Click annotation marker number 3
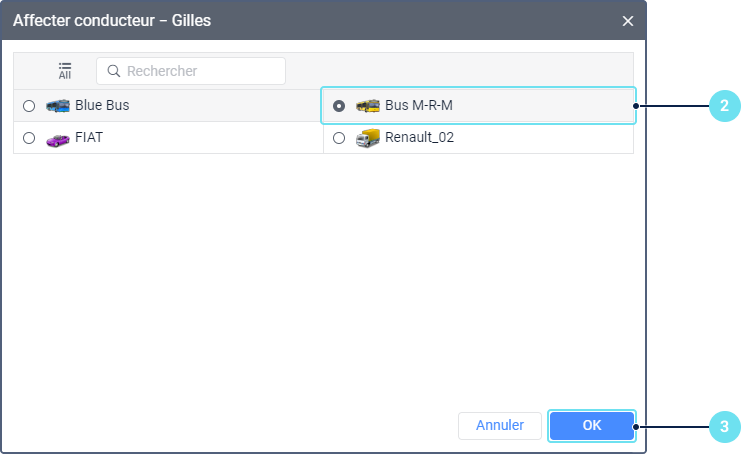 (x=724, y=427)
